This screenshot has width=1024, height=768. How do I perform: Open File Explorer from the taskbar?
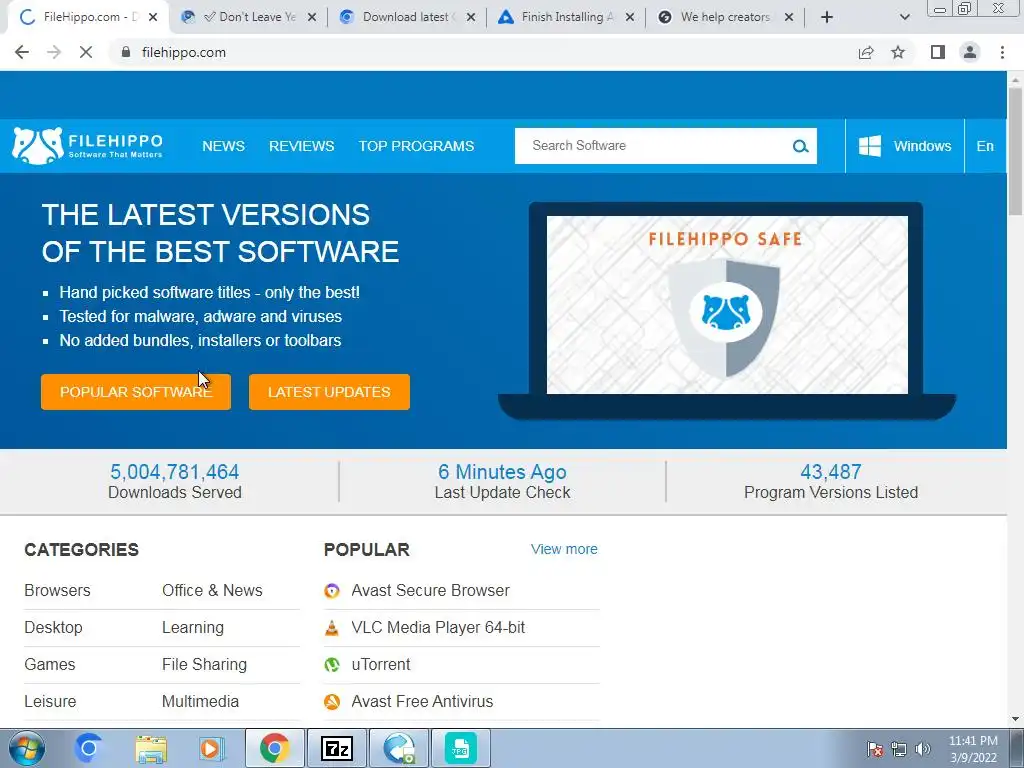(151, 749)
